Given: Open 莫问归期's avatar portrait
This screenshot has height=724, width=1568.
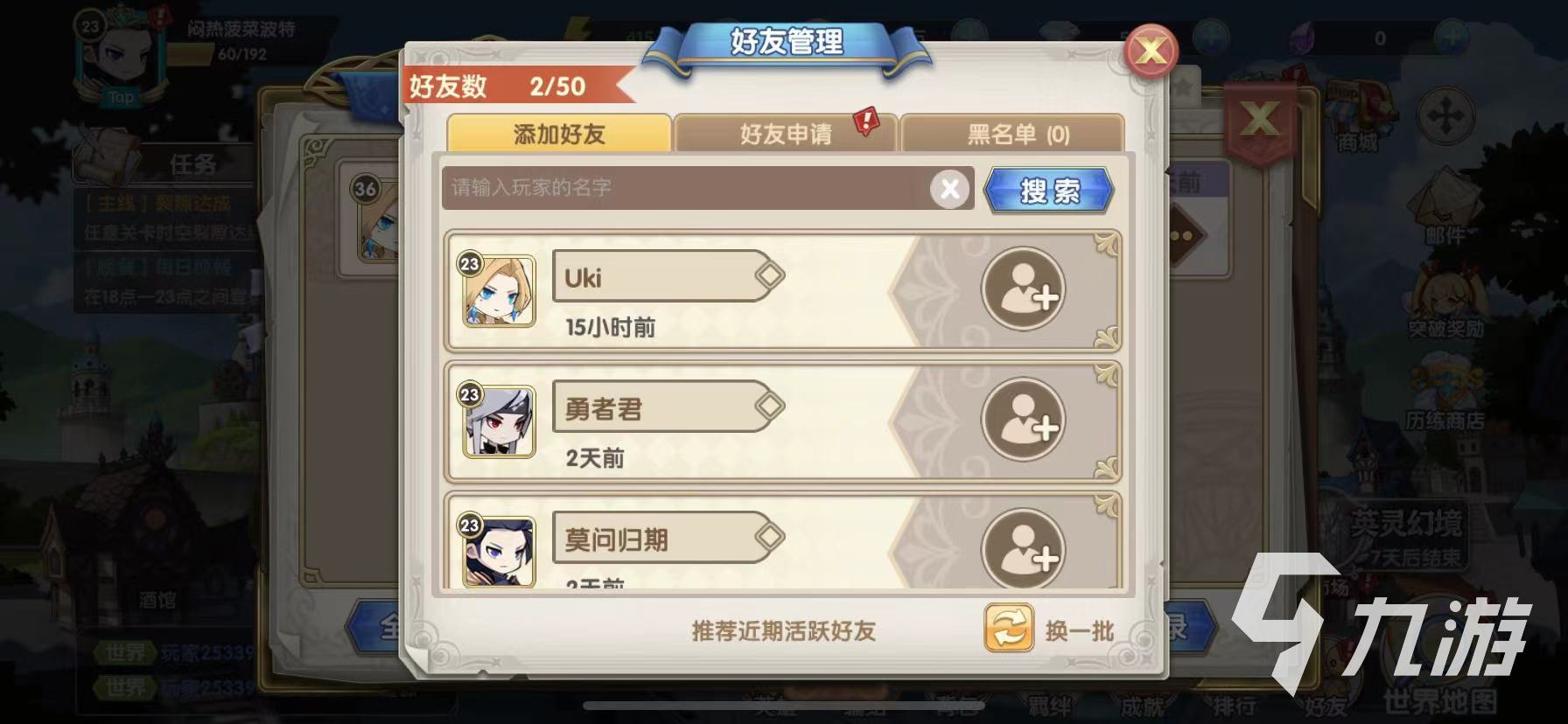Looking at the screenshot, I should point(499,551).
